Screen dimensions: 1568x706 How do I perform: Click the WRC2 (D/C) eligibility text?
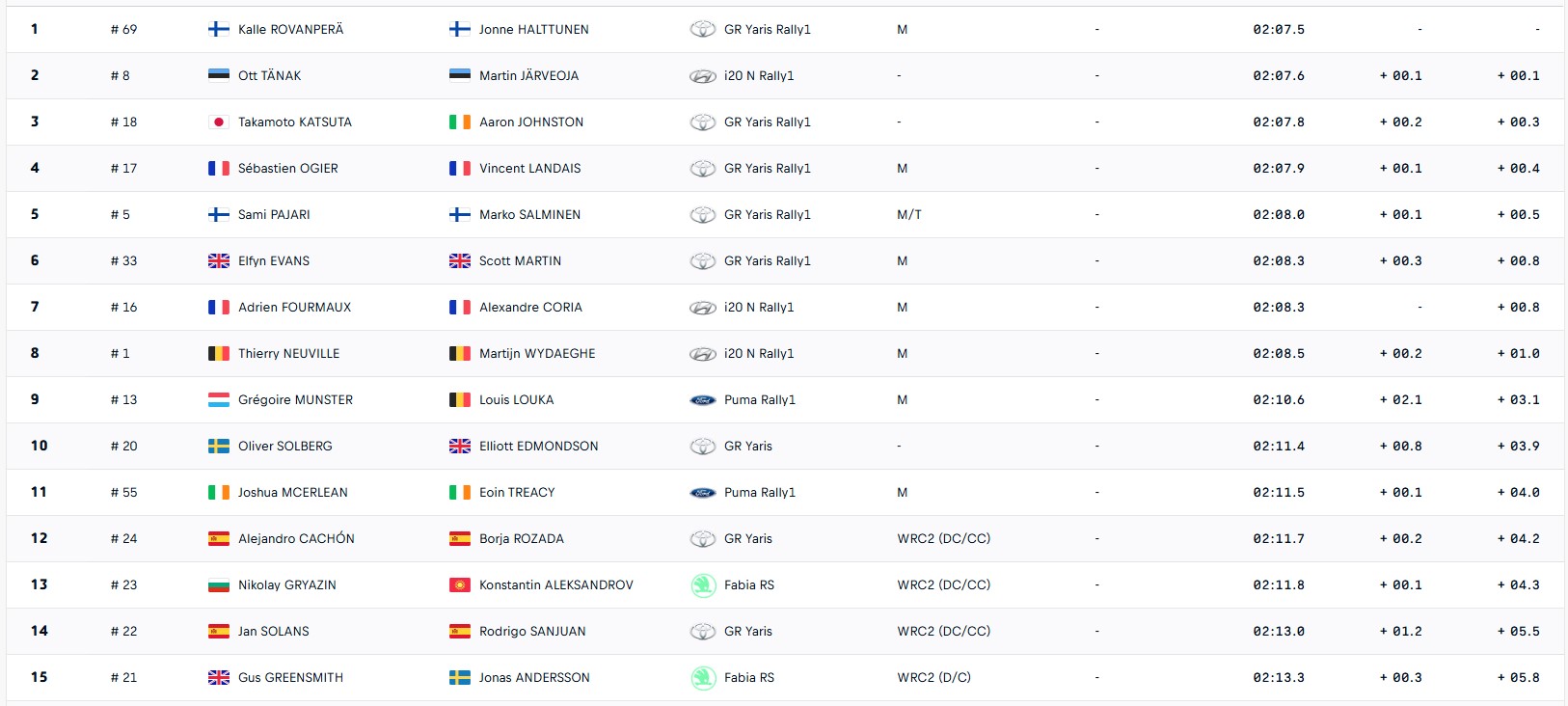tap(933, 678)
